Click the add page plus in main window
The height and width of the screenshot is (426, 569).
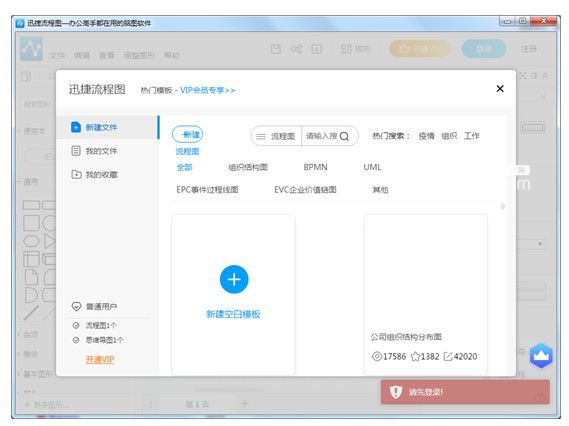pyautogui.click(x=245, y=404)
